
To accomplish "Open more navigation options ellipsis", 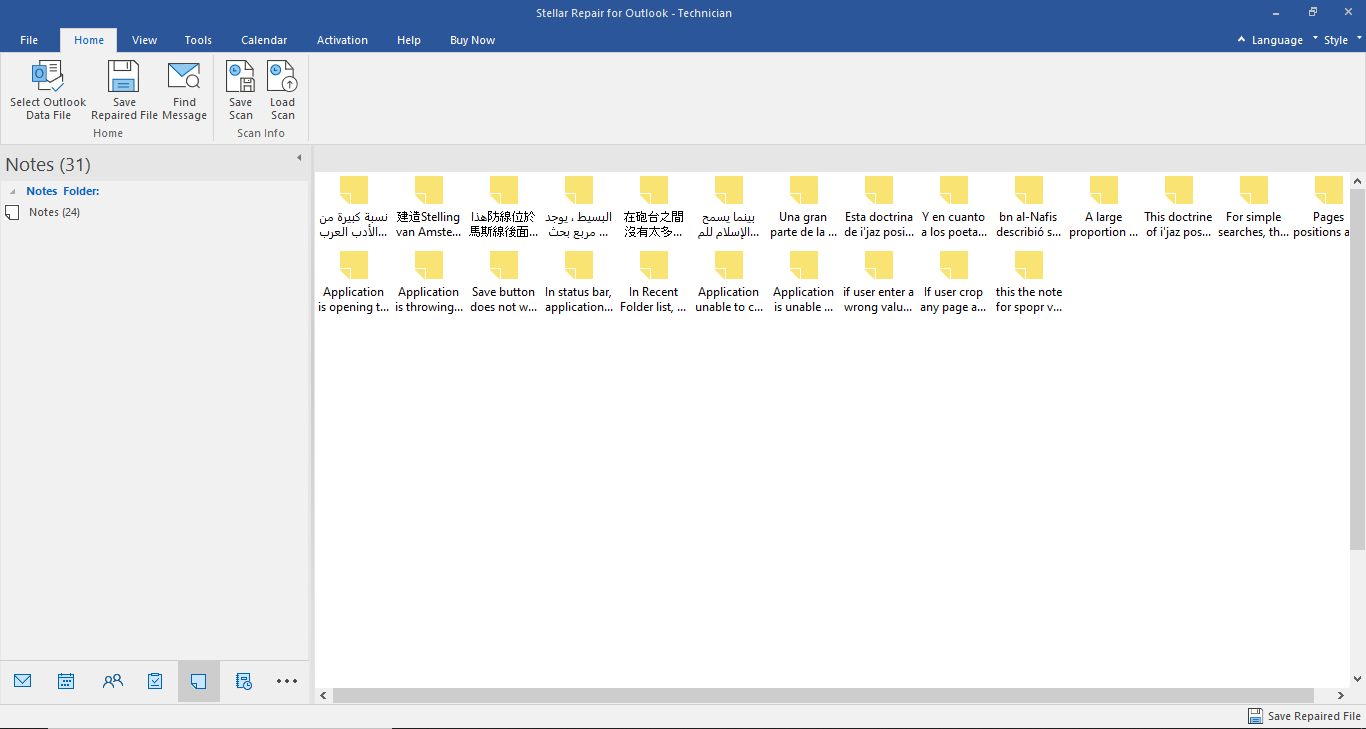I will [x=287, y=681].
